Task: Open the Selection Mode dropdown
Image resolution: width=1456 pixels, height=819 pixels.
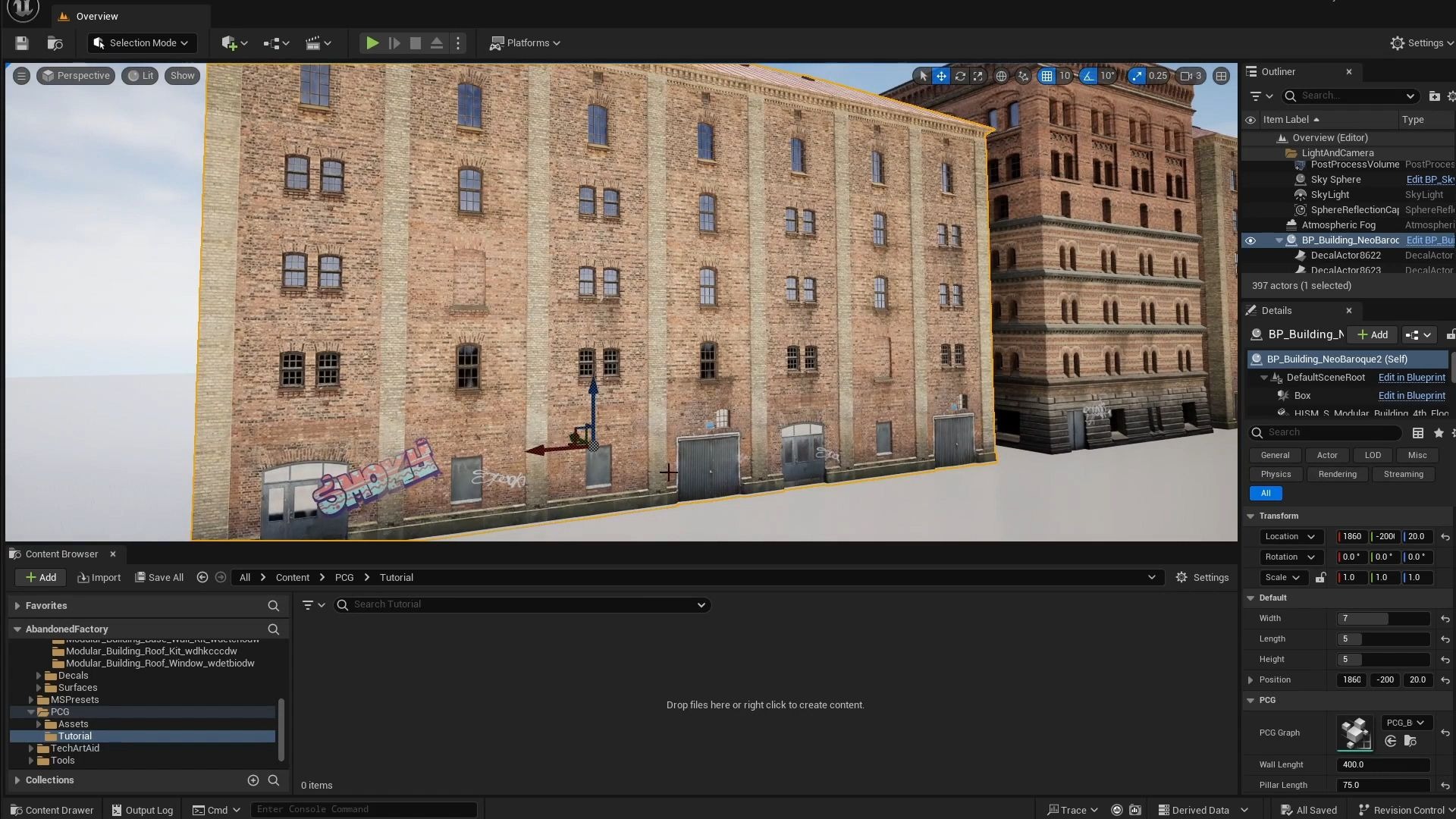Action: pyautogui.click(x=141, y=43)
